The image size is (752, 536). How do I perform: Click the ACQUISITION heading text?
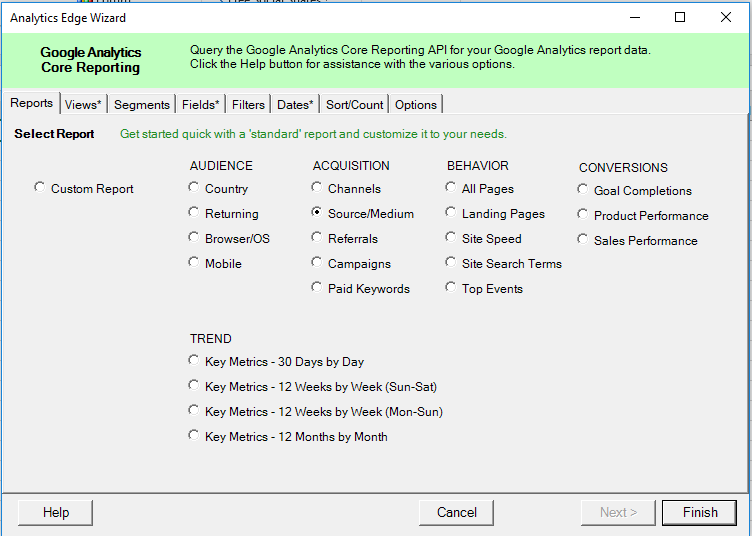351,166
